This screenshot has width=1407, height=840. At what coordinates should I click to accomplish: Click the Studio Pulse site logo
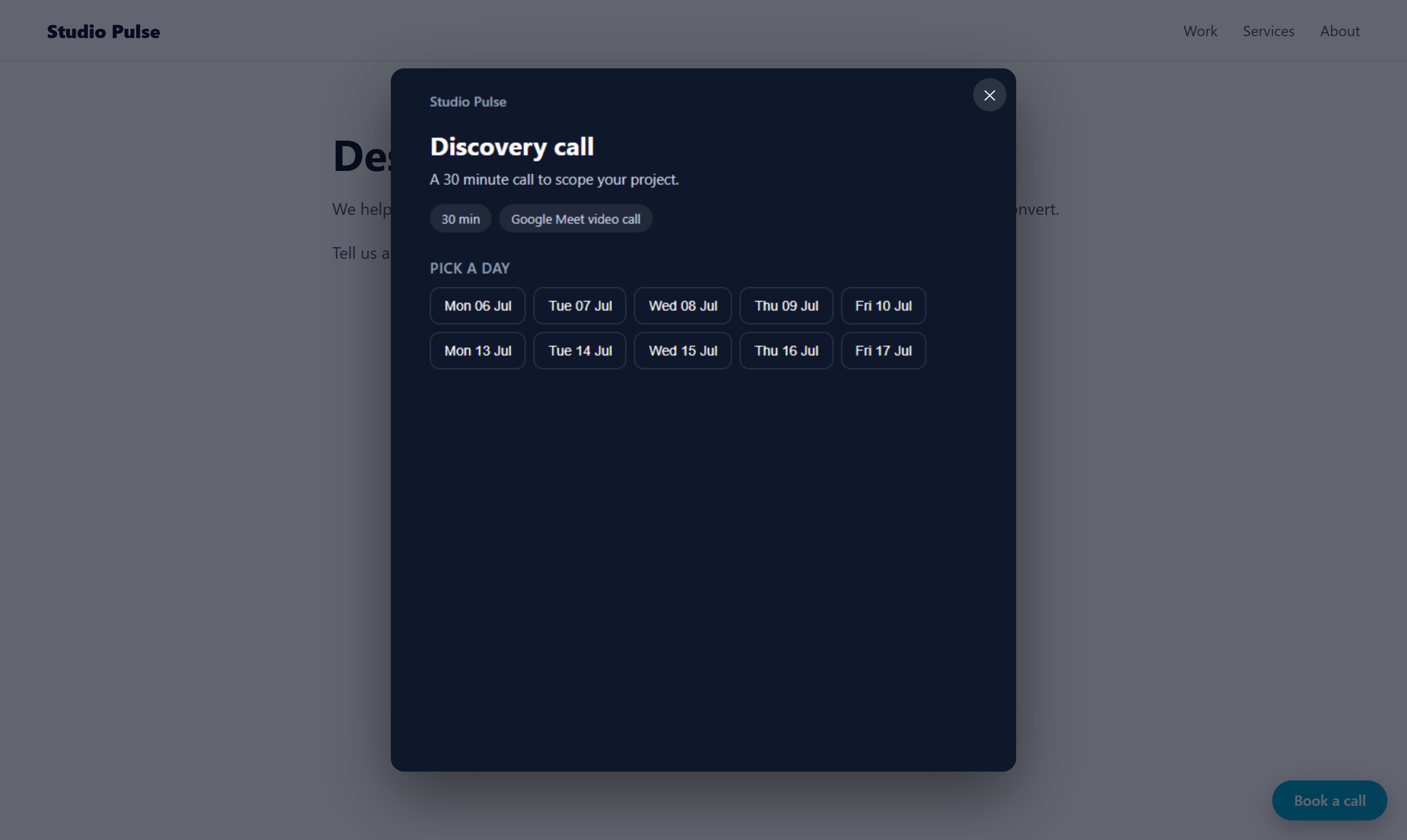(104, 32)
